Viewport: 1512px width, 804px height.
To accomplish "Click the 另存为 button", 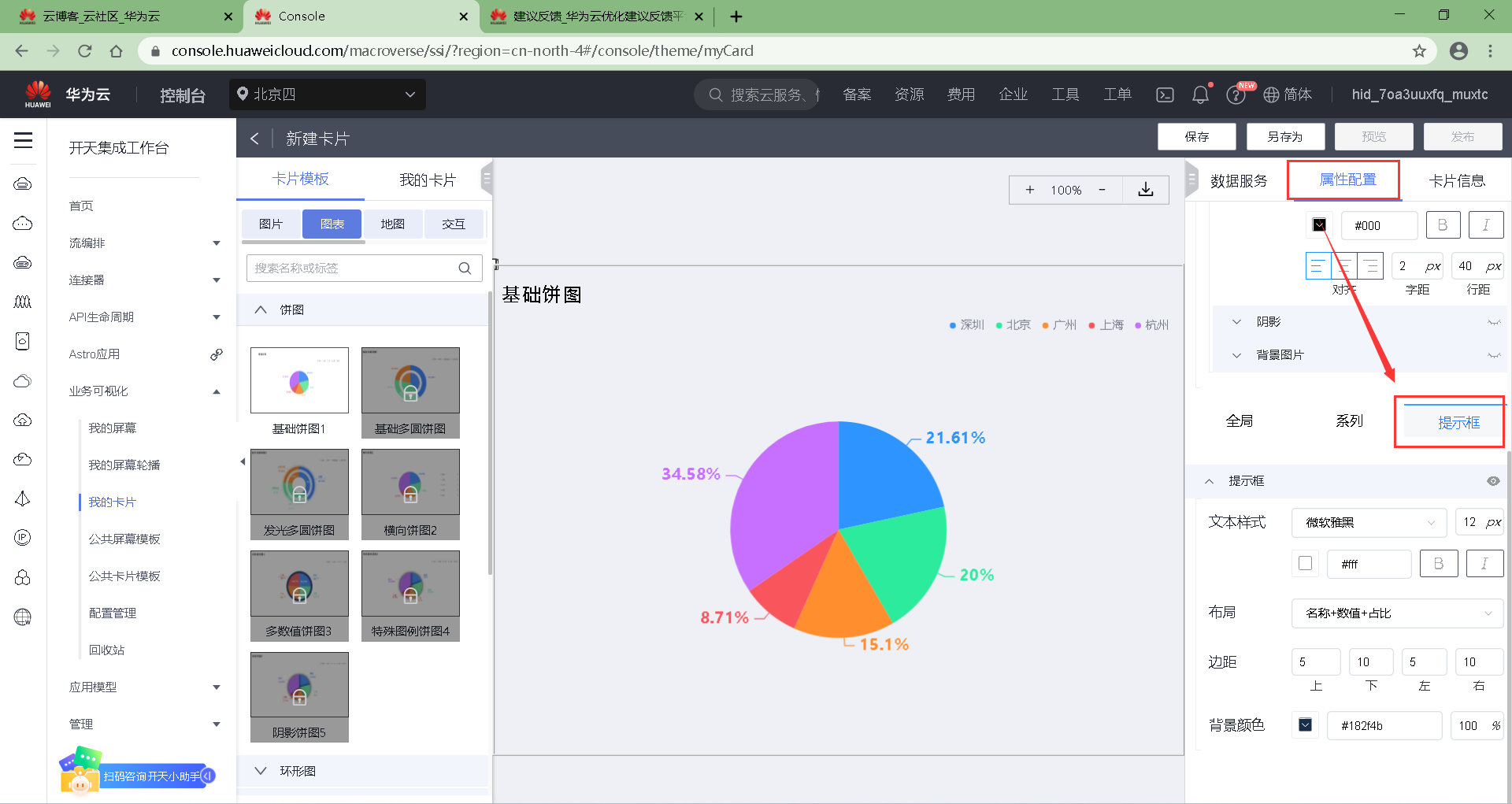I will 1285,137.
